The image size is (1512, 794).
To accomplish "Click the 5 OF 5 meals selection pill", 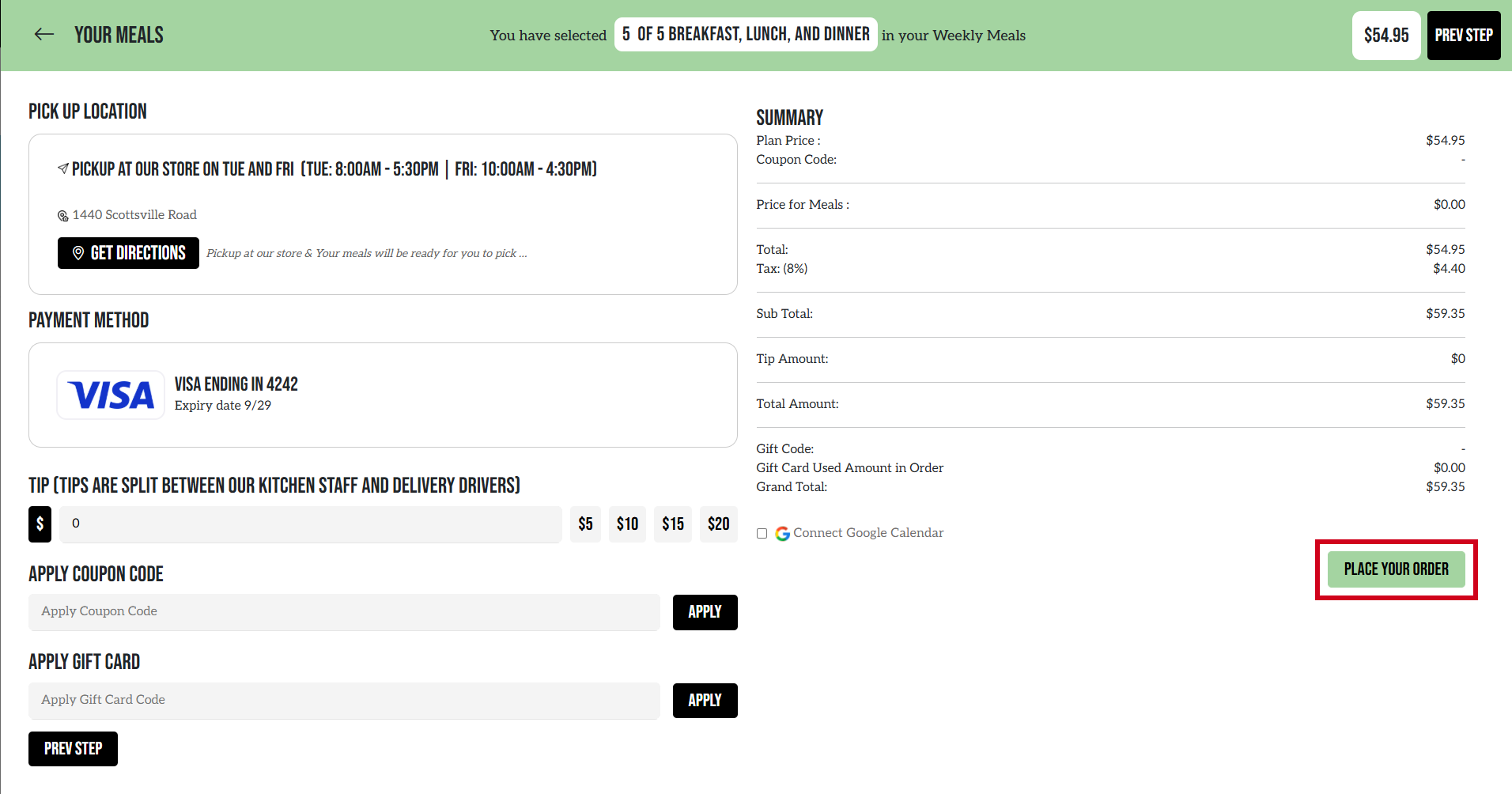I will click(x=744, y=34).
